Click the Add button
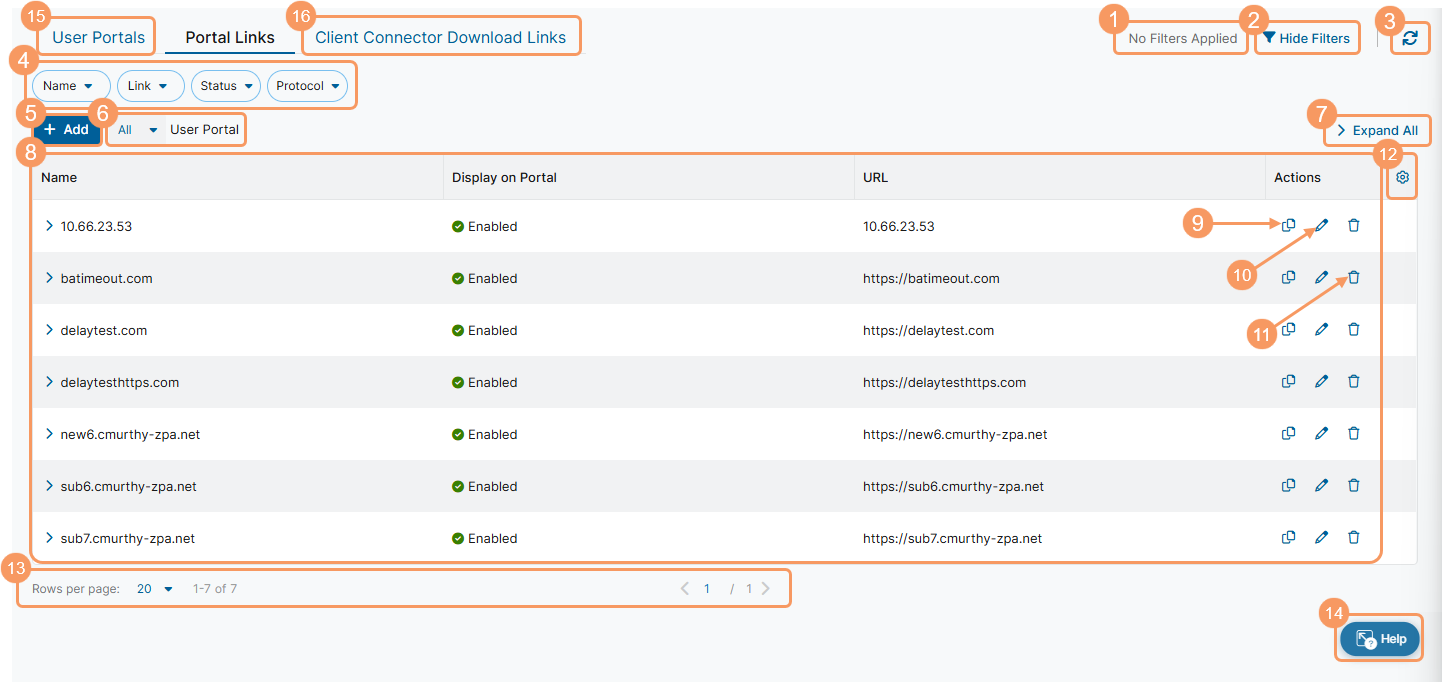 [67, 130]
